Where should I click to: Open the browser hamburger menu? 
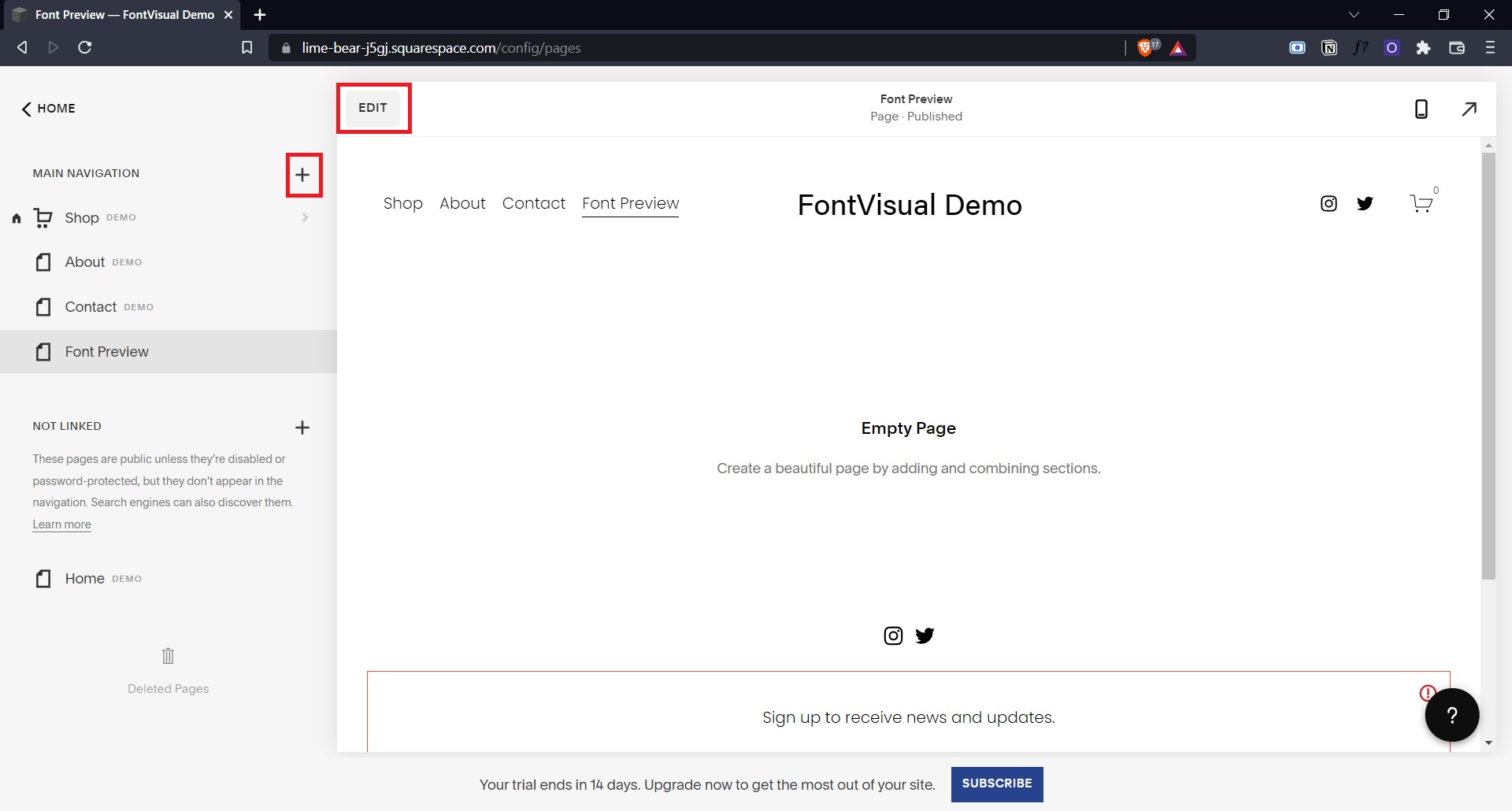(x=1490, y=48)
